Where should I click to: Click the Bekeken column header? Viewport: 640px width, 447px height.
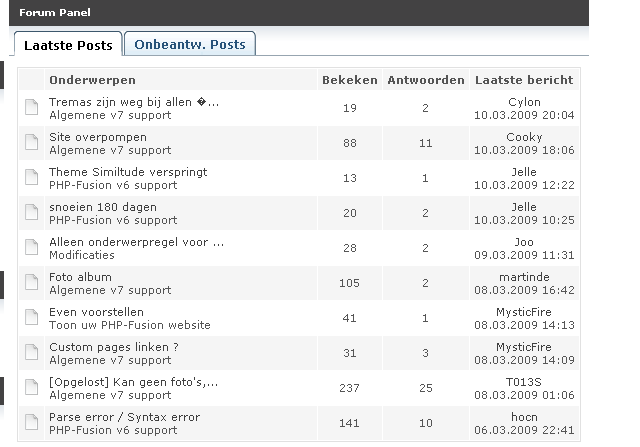point(350,80)
